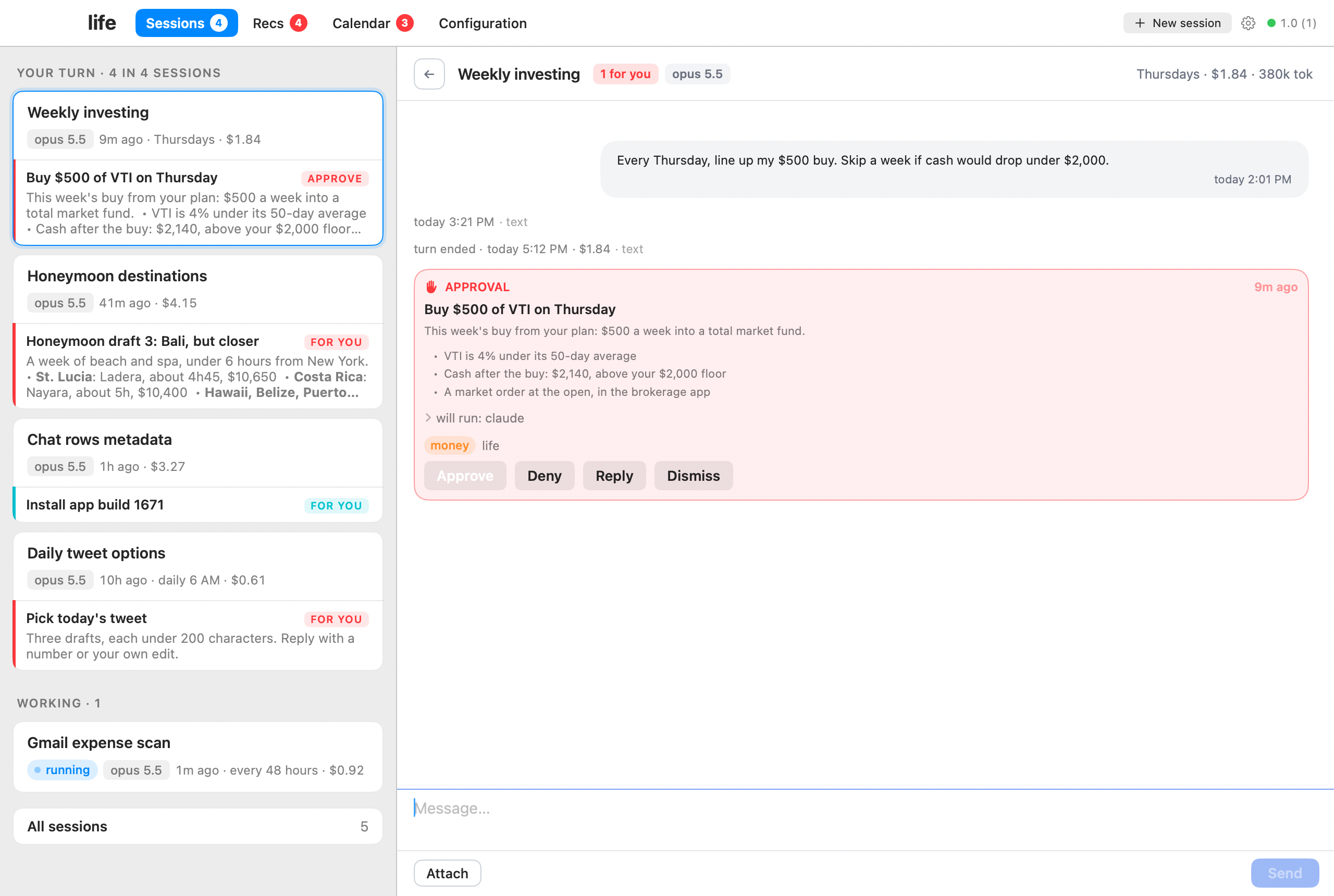Click the 'WORKING · 1' heading

pyautogui.click(x=59, y=703)
